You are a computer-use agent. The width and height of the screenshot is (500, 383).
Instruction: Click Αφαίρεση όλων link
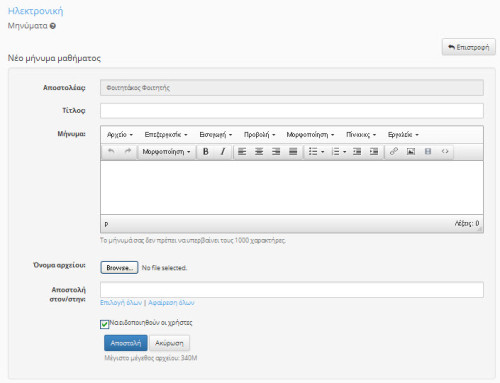[171, 303]
